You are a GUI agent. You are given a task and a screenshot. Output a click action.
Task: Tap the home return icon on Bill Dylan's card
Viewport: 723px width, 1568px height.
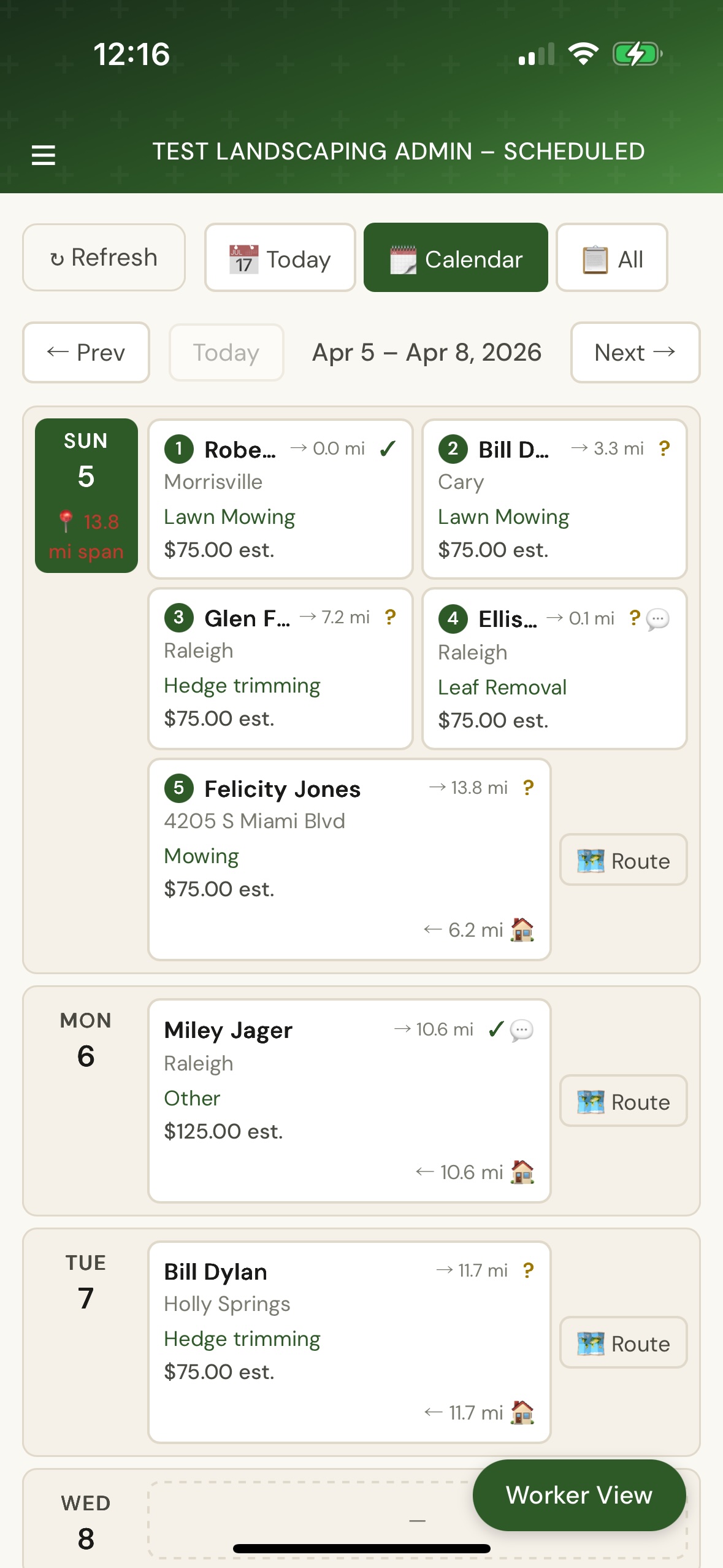[x=522, y=1413]
